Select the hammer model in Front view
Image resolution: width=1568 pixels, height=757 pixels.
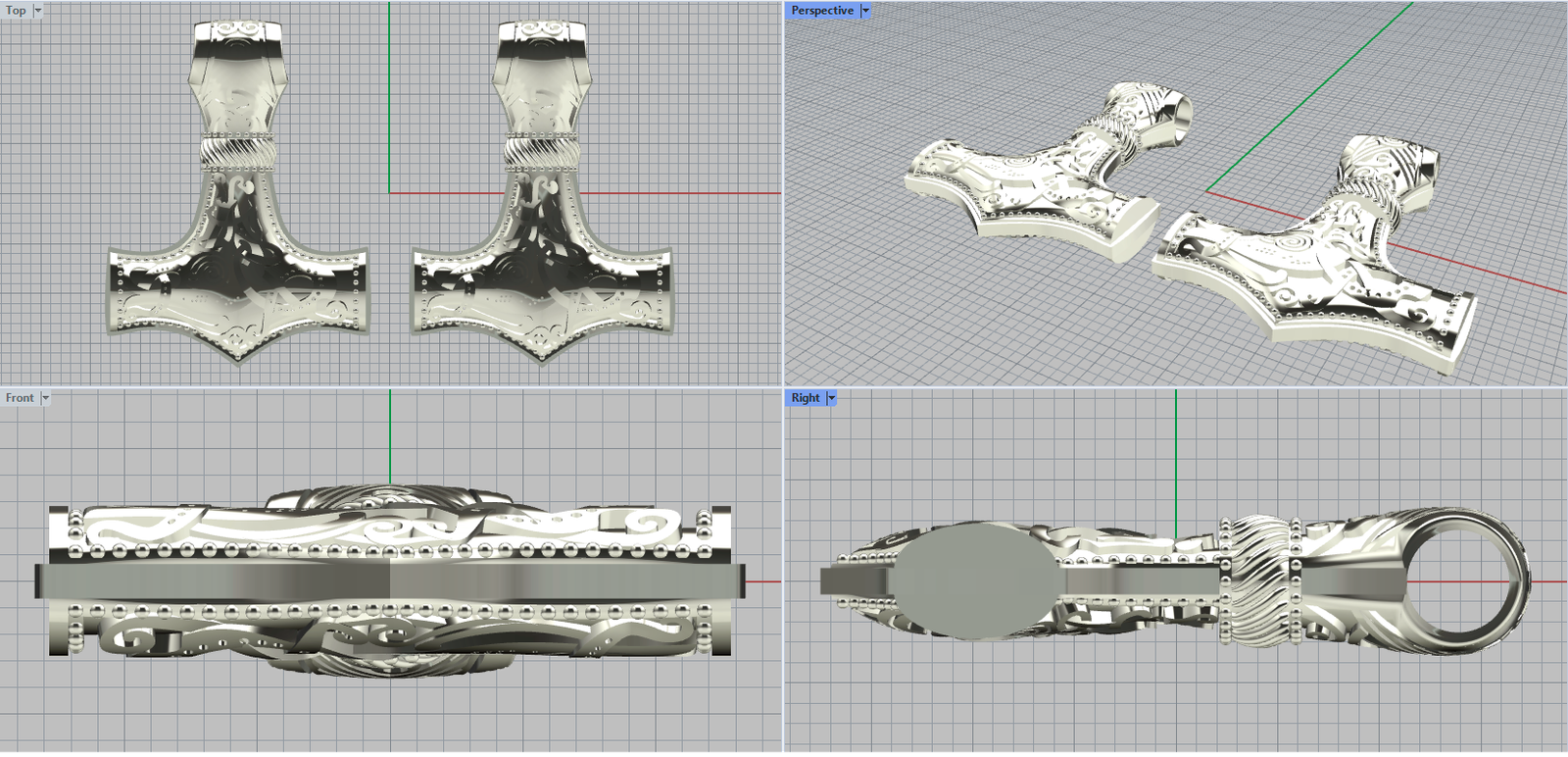[390, 580]
